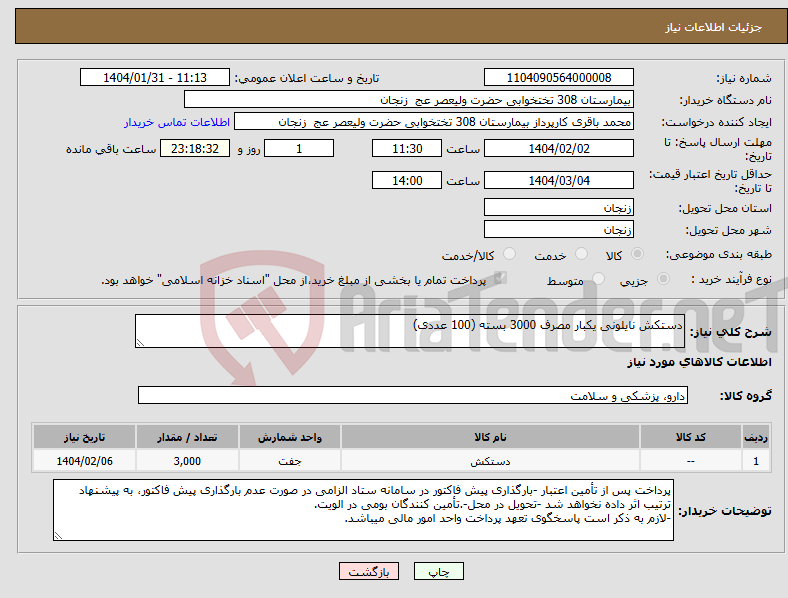This screenshot has width=788, height=598.
Task: Click the need date cell 1404/02/06
Action: pos(84,461)
